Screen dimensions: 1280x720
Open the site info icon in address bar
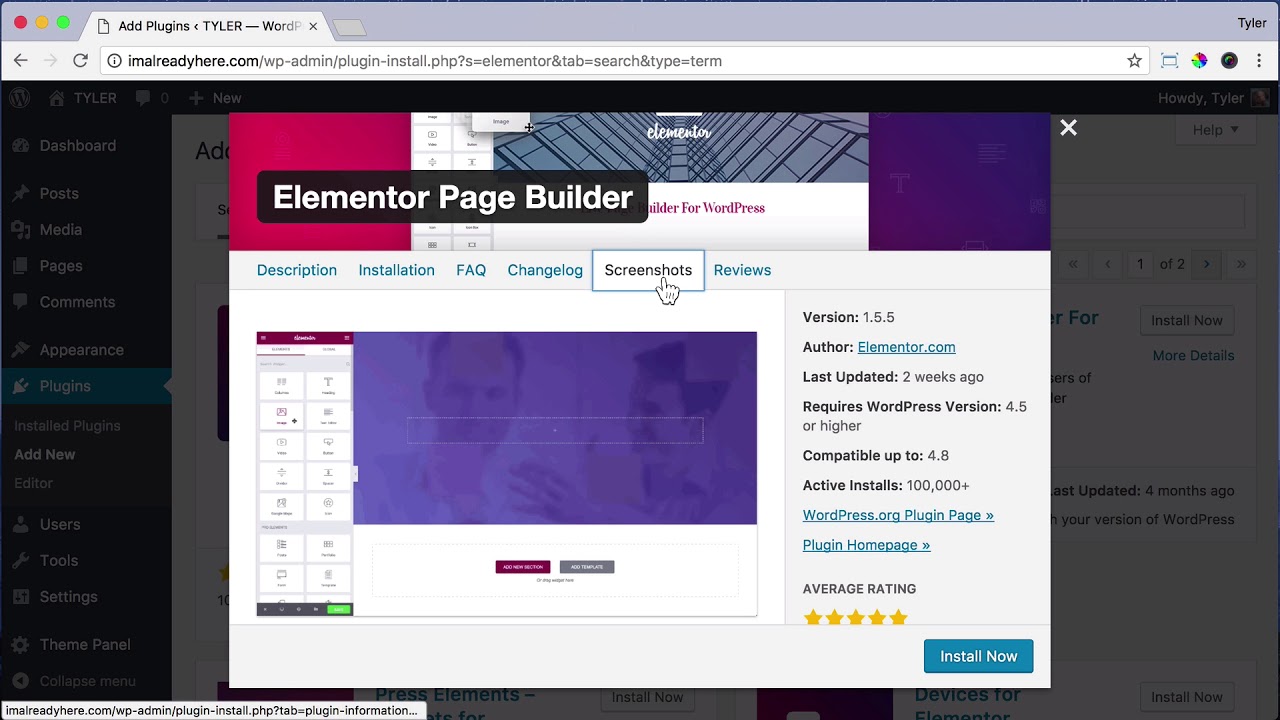point(114,61)
